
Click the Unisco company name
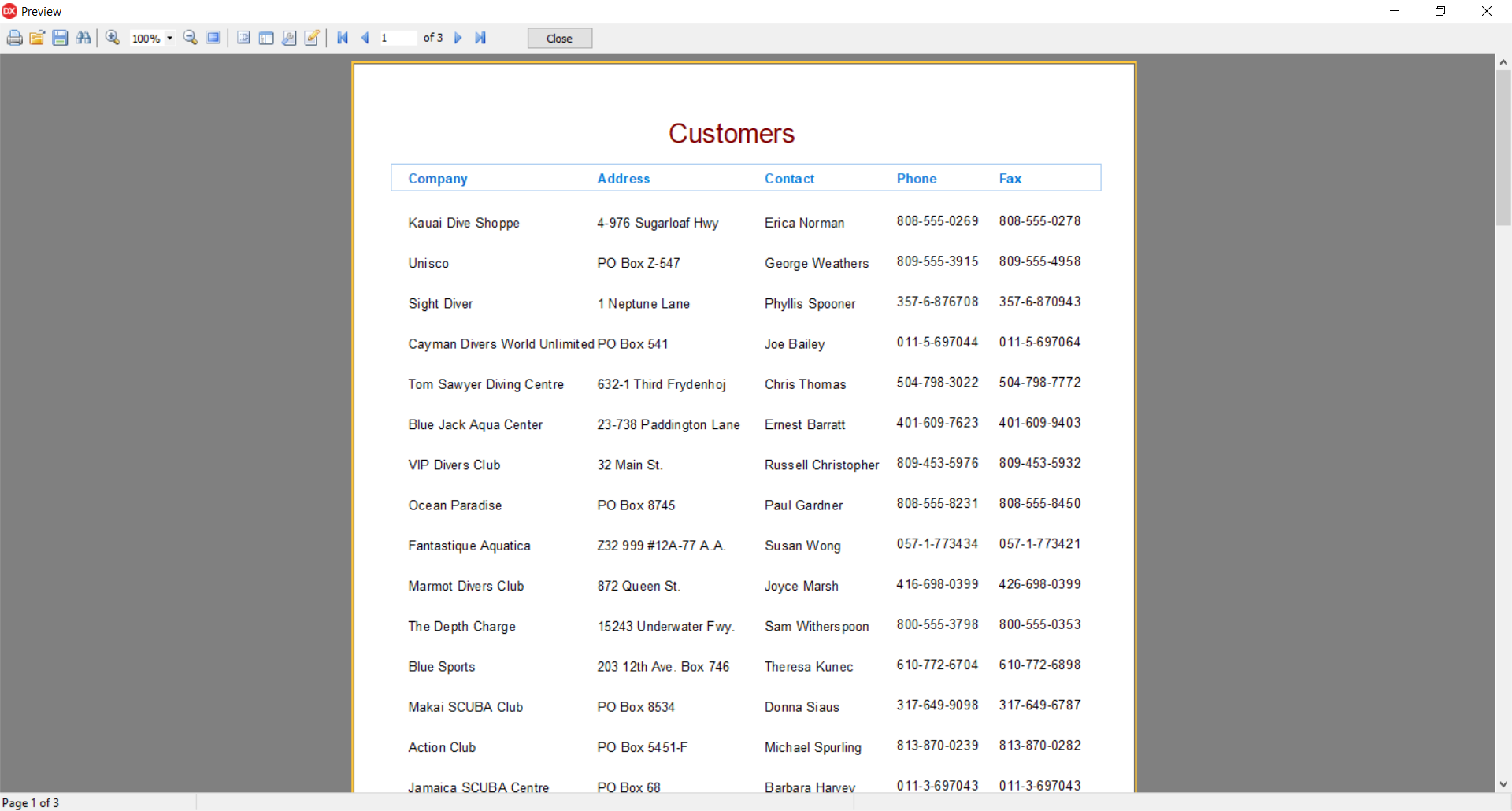click(428, 264)
